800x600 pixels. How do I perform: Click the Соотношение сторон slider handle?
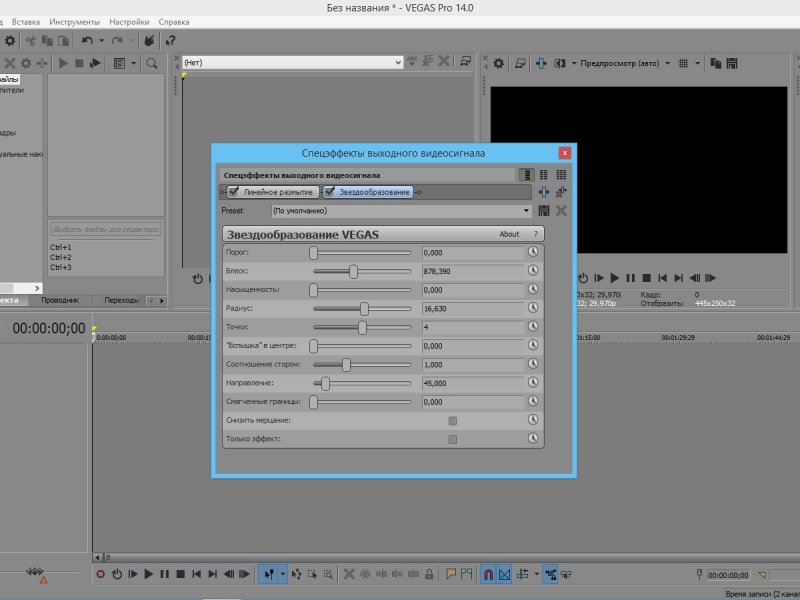(x=346, y=364)
